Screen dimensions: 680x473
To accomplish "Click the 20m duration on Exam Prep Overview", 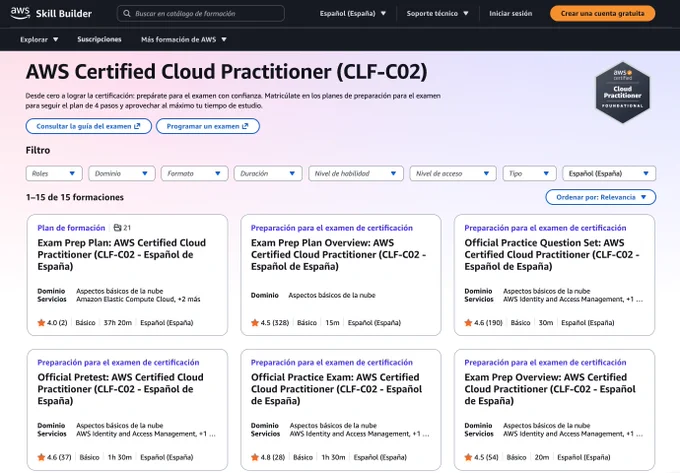I will coord(542,457).
